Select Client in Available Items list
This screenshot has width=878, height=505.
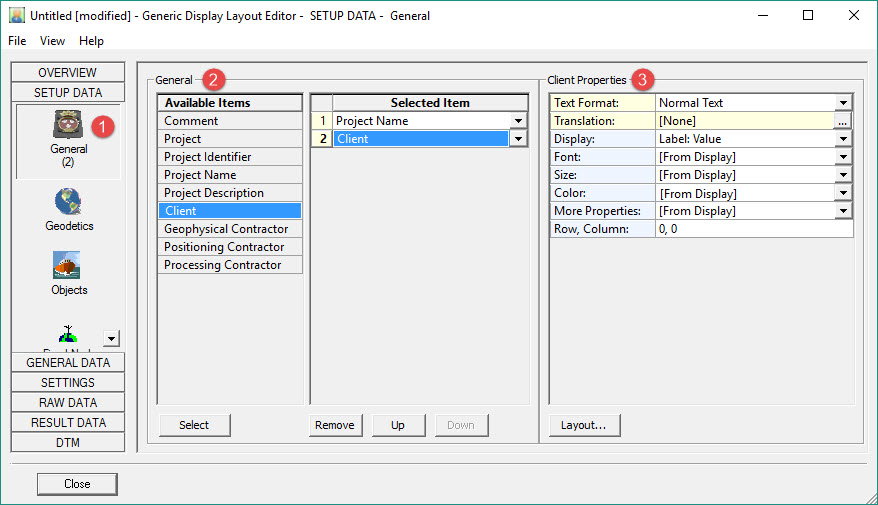click(230, 211)
